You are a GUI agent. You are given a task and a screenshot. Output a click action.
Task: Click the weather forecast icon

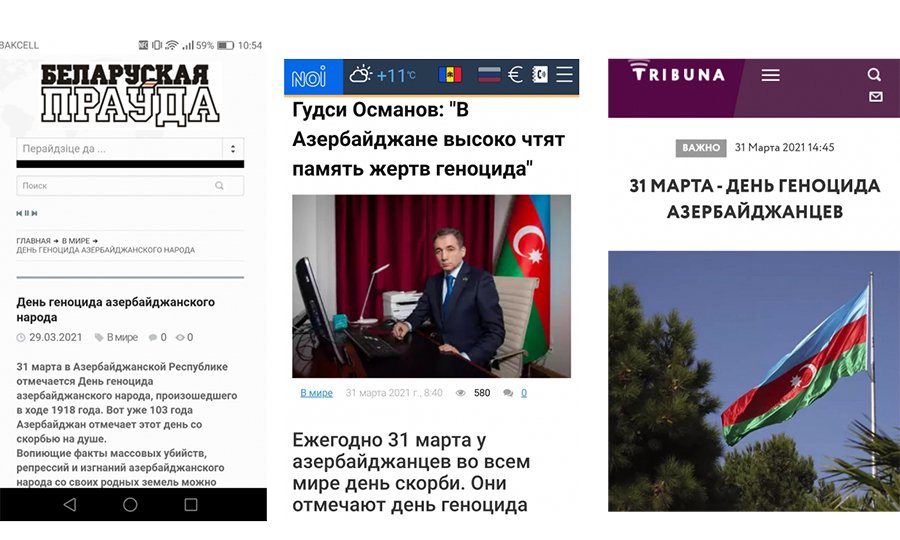coord(361,75)
